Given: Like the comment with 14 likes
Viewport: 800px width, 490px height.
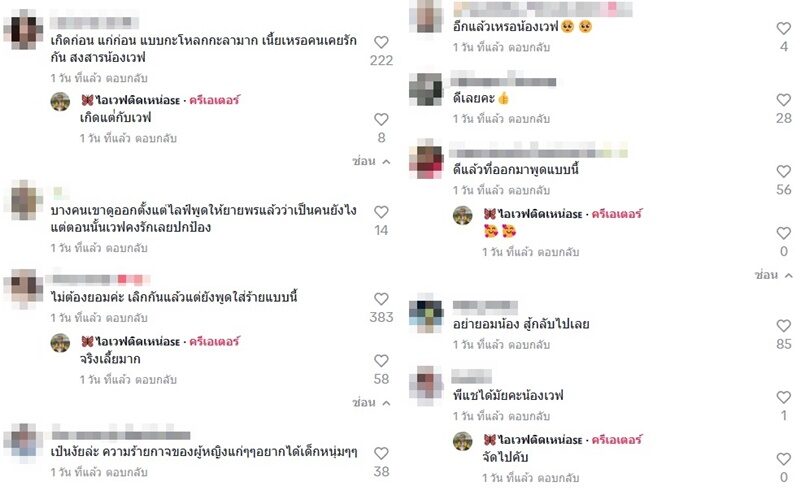Looking at the screenshot, I should point(381,212).
